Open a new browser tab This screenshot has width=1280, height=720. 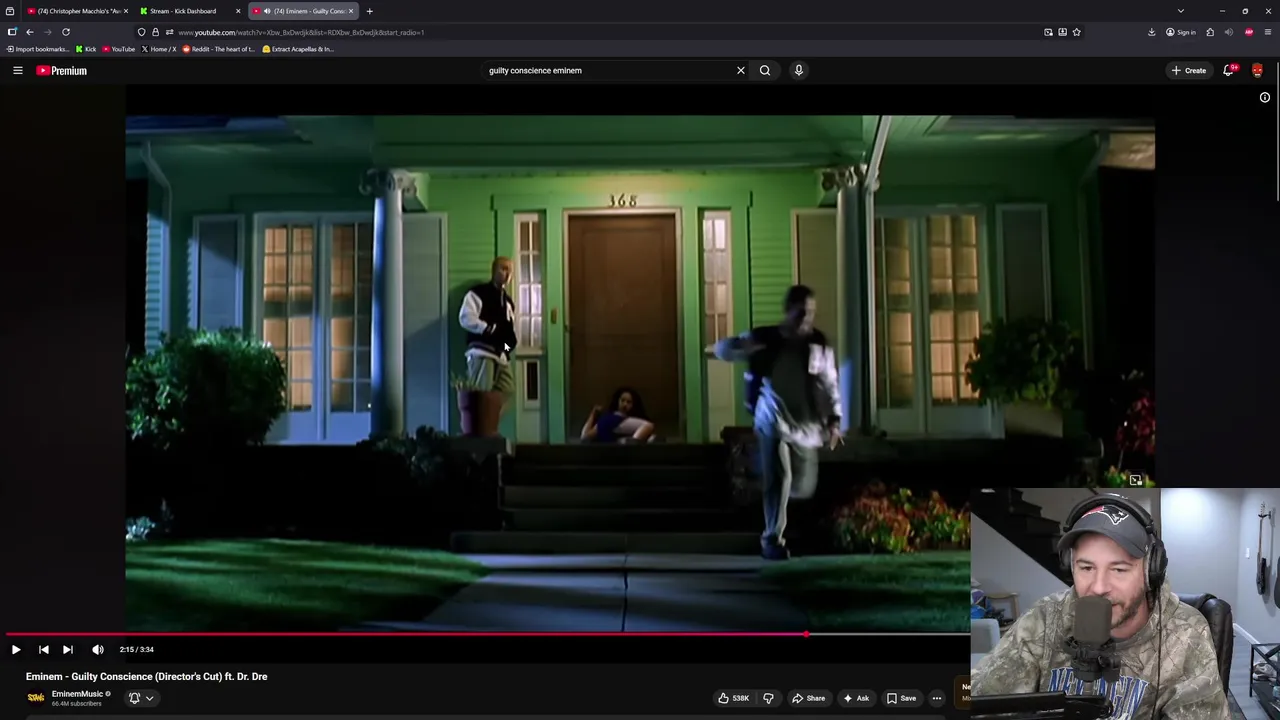pyautogui.click(x=369, y=11)
